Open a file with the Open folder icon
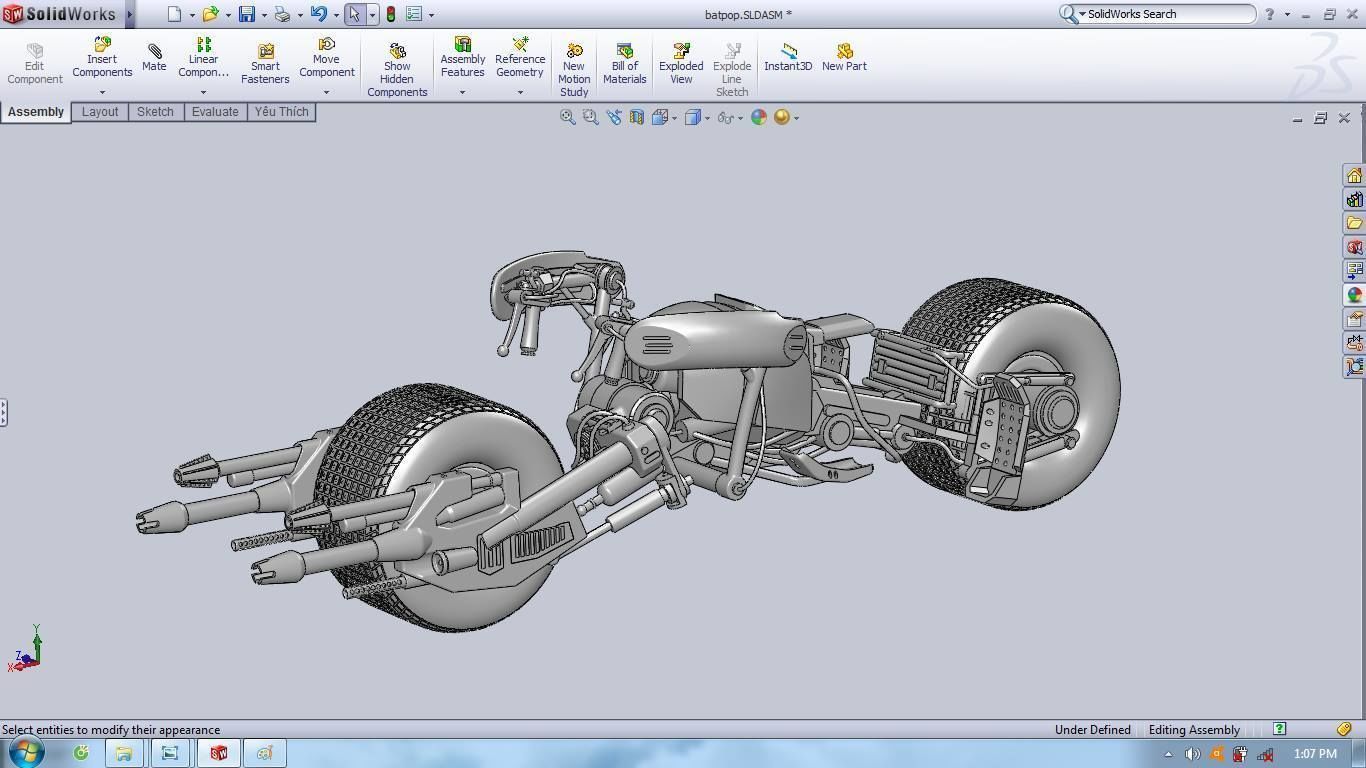Viewport: 1366px width, 768px height. pyautogui.click(x=210, y=14)
